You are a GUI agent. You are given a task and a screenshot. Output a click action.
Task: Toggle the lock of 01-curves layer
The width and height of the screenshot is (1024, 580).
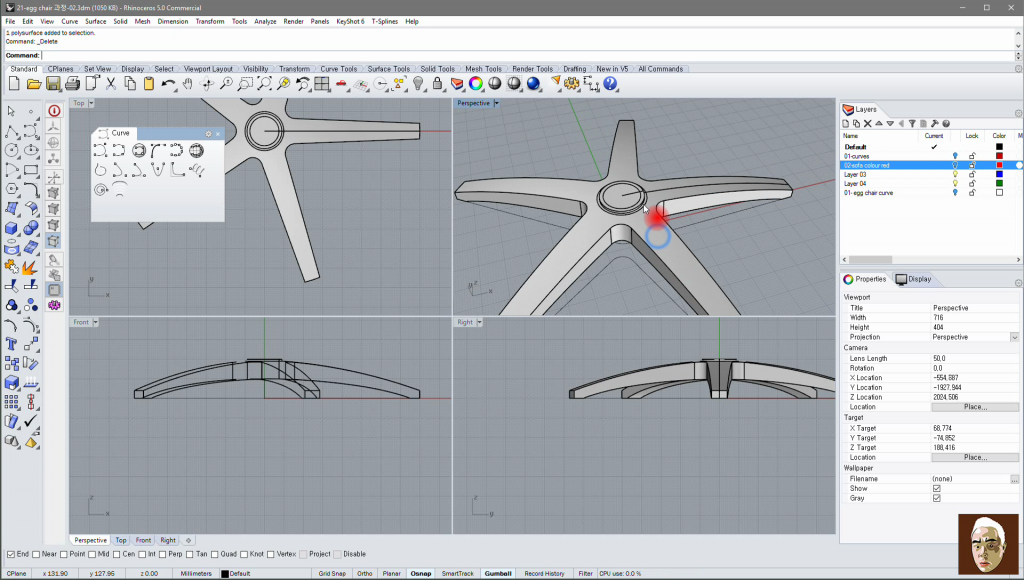pos(972,156)
